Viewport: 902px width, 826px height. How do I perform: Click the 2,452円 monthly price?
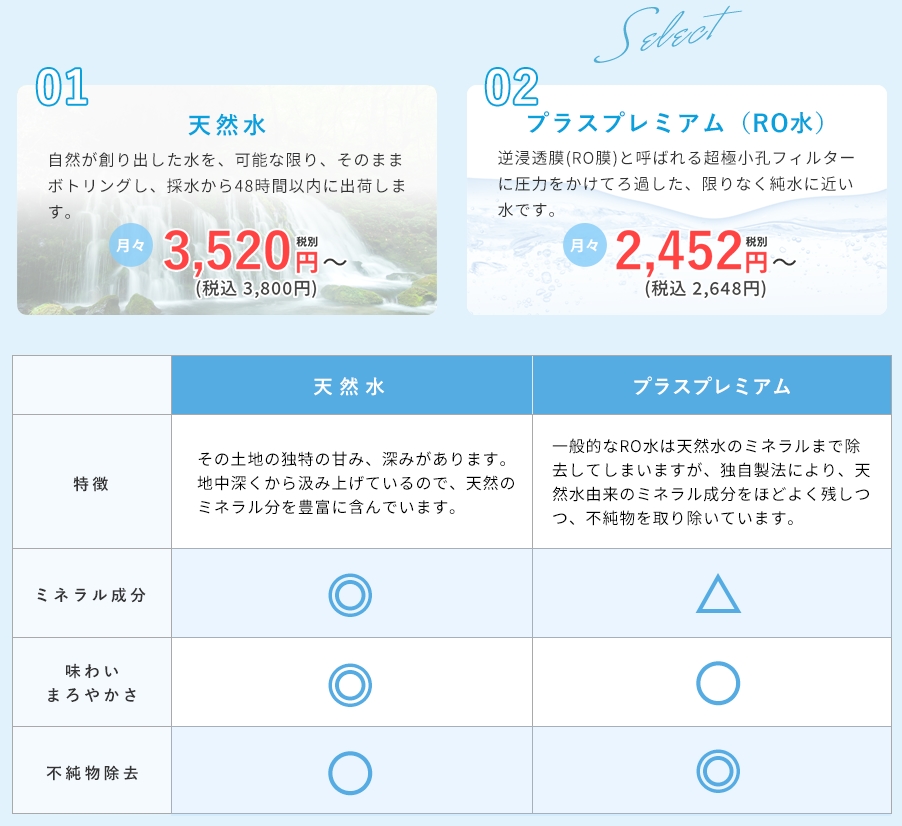(691, 251)
